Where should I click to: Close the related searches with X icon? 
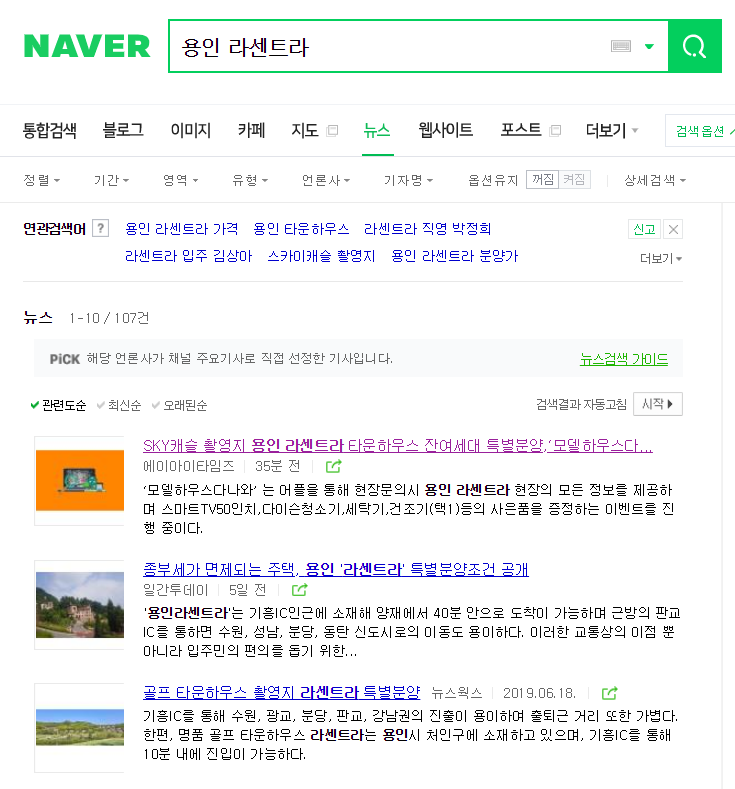[673, 229]
